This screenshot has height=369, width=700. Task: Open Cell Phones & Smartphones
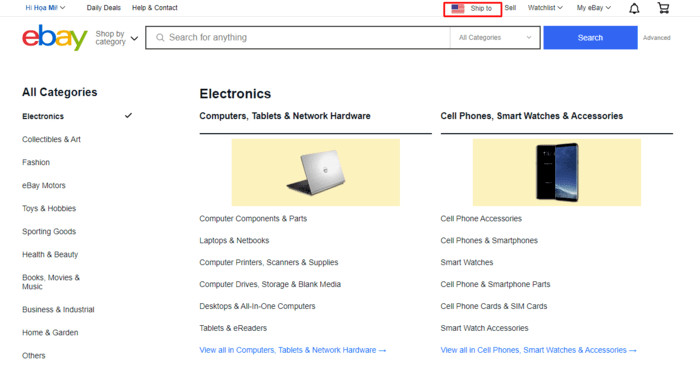(x=489, y=240)
